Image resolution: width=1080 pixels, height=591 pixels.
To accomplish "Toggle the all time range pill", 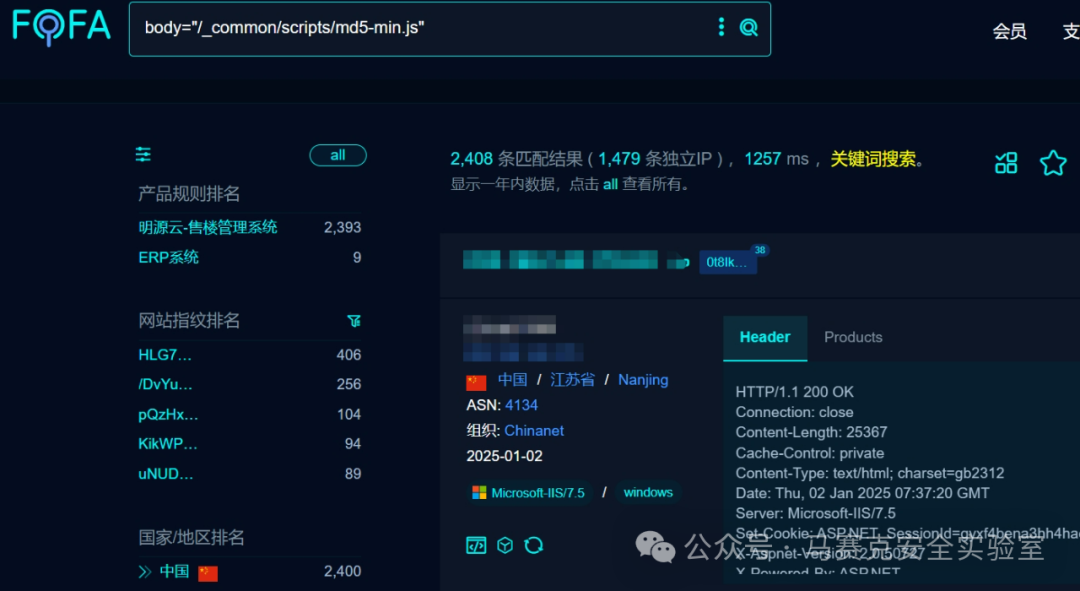I will pyautogui.click(x=338, y=155).
